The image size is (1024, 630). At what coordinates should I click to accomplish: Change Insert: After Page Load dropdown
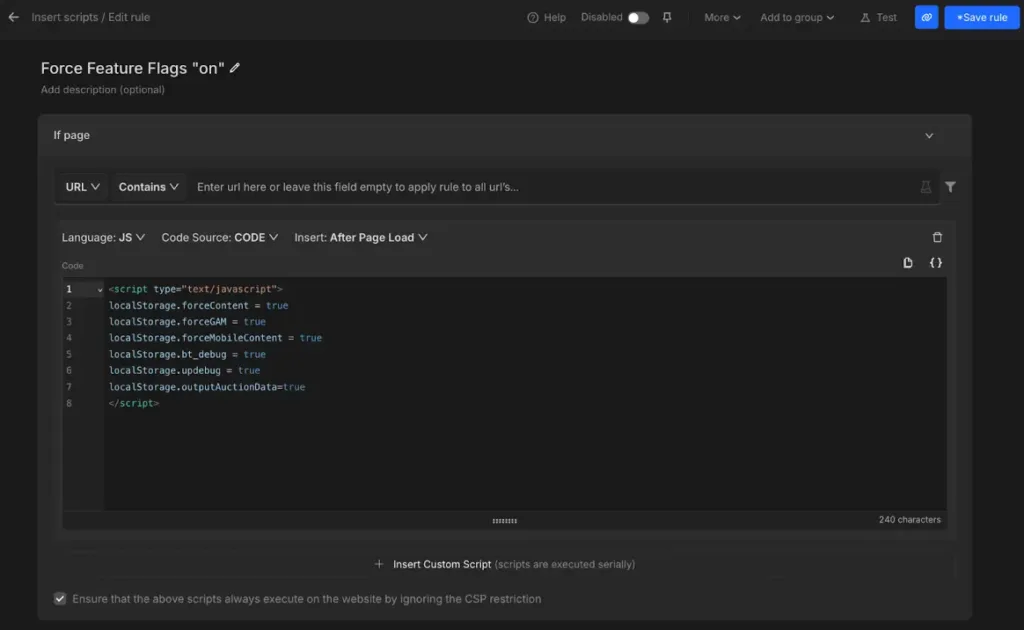(360, 238)
